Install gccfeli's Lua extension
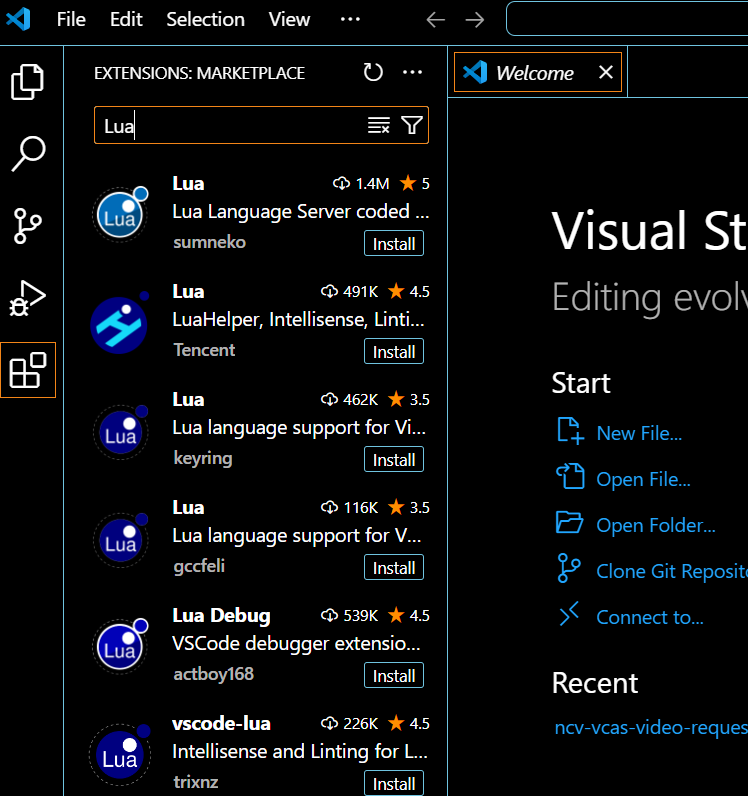 394,568
